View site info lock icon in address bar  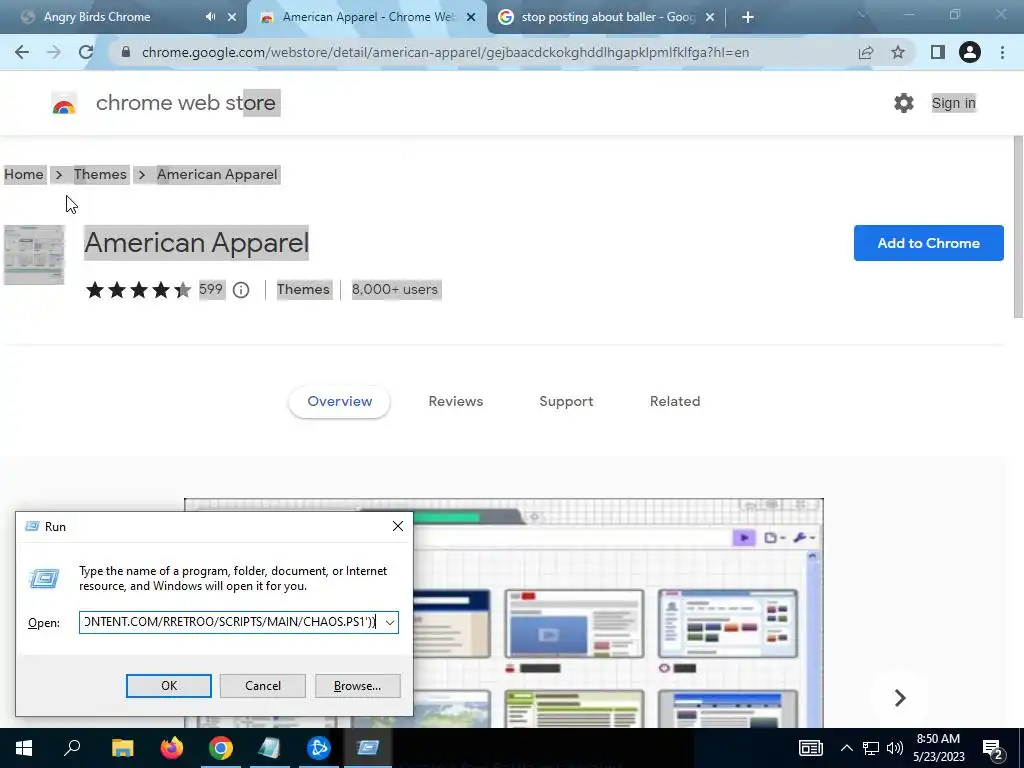click(126, 52)
